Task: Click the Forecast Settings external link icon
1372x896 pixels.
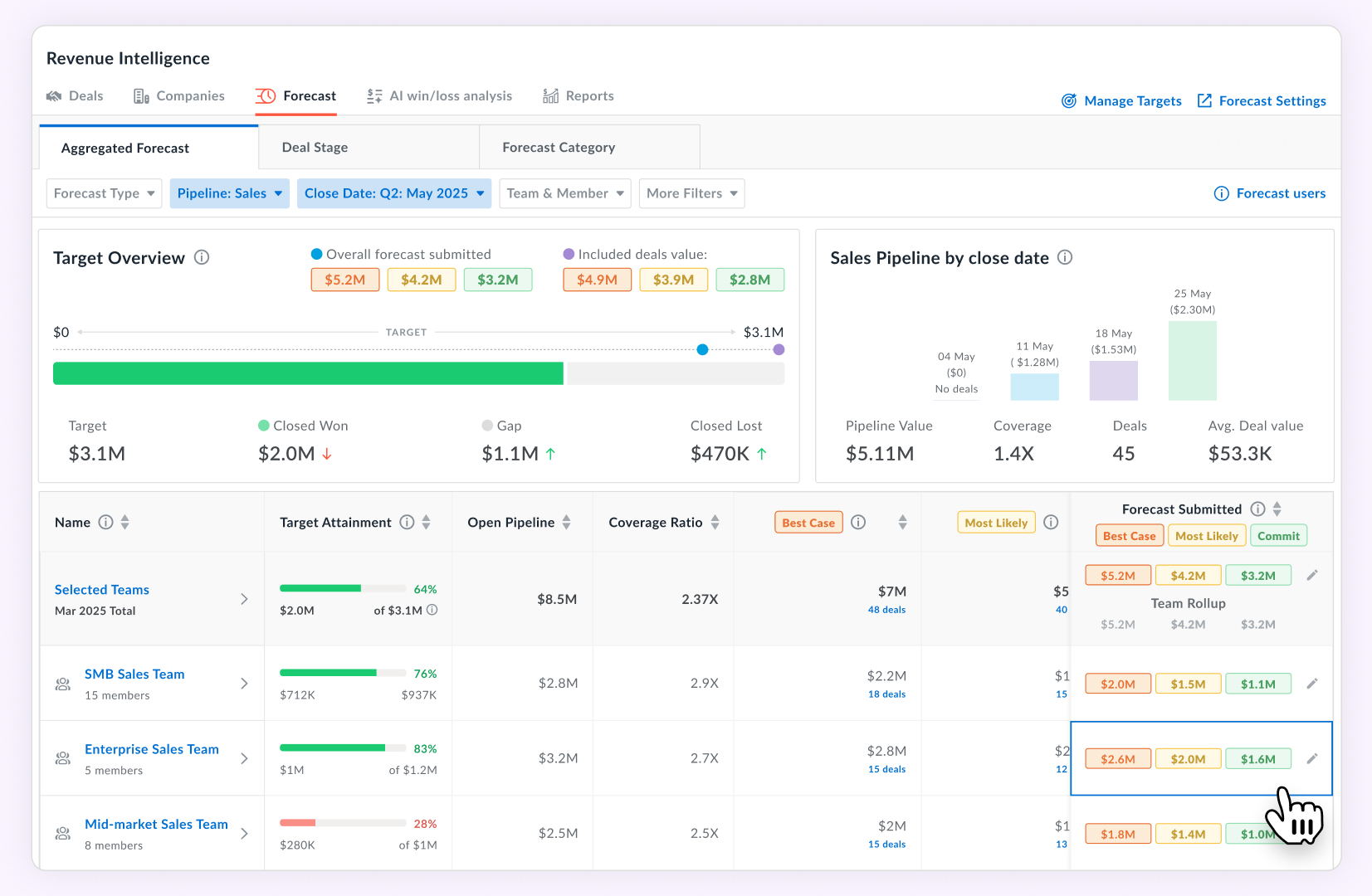Action: pyautogui.click(x=1204, y=100)
